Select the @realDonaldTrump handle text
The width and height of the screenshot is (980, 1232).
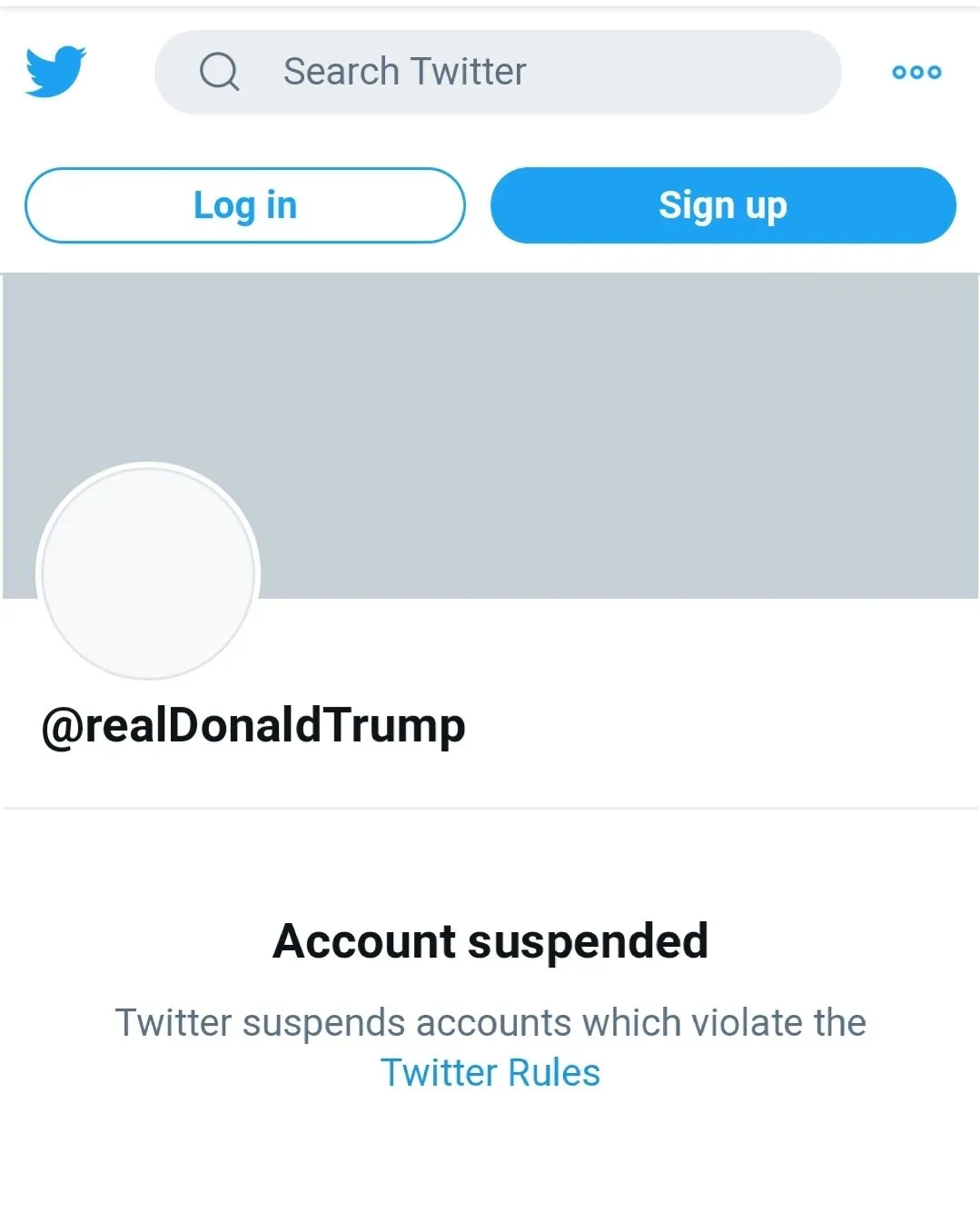point(253,726)
